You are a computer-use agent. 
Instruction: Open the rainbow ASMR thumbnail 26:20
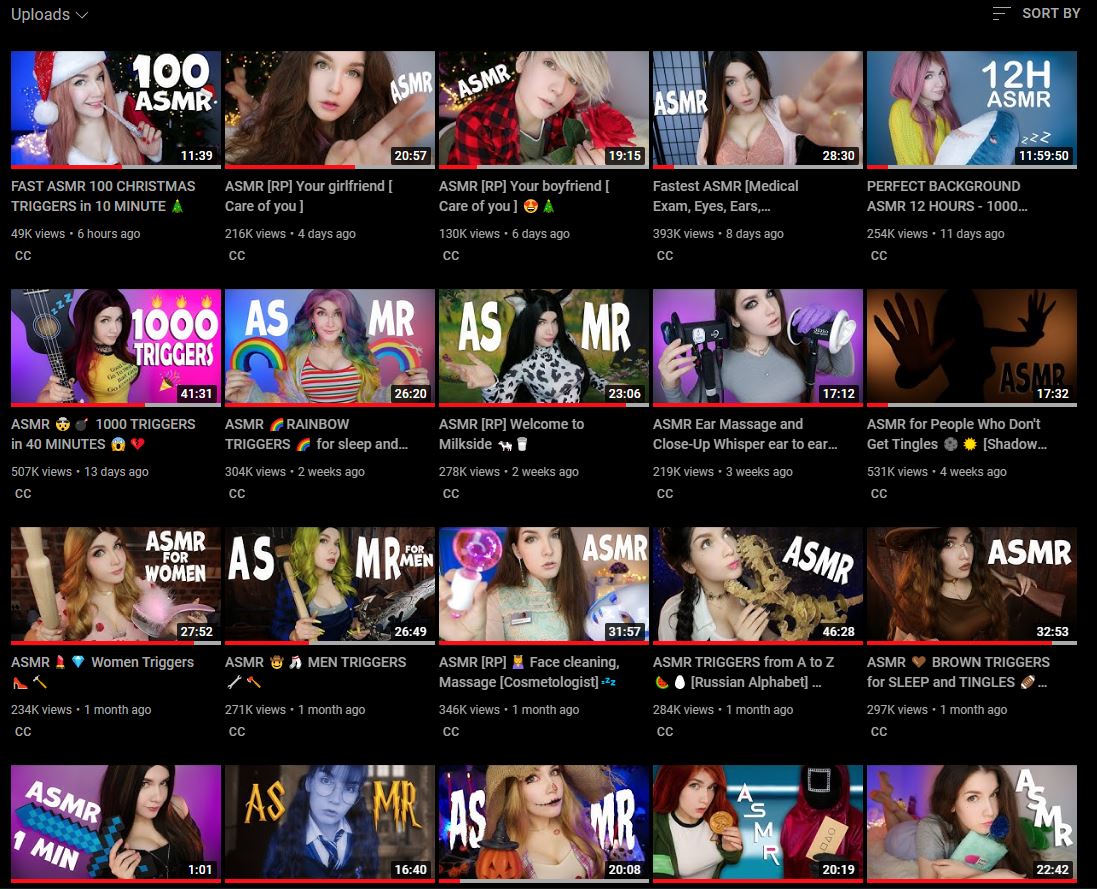click(330, 347)
